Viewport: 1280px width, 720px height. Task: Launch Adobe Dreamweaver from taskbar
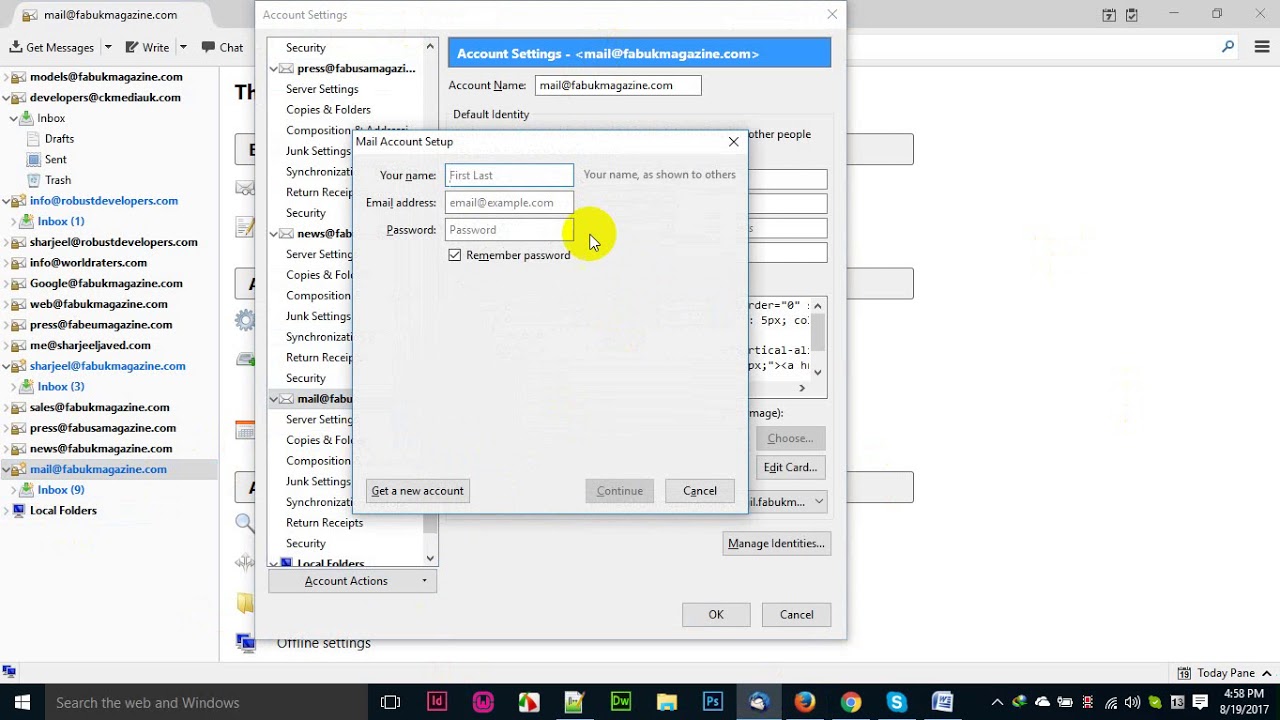621,702
